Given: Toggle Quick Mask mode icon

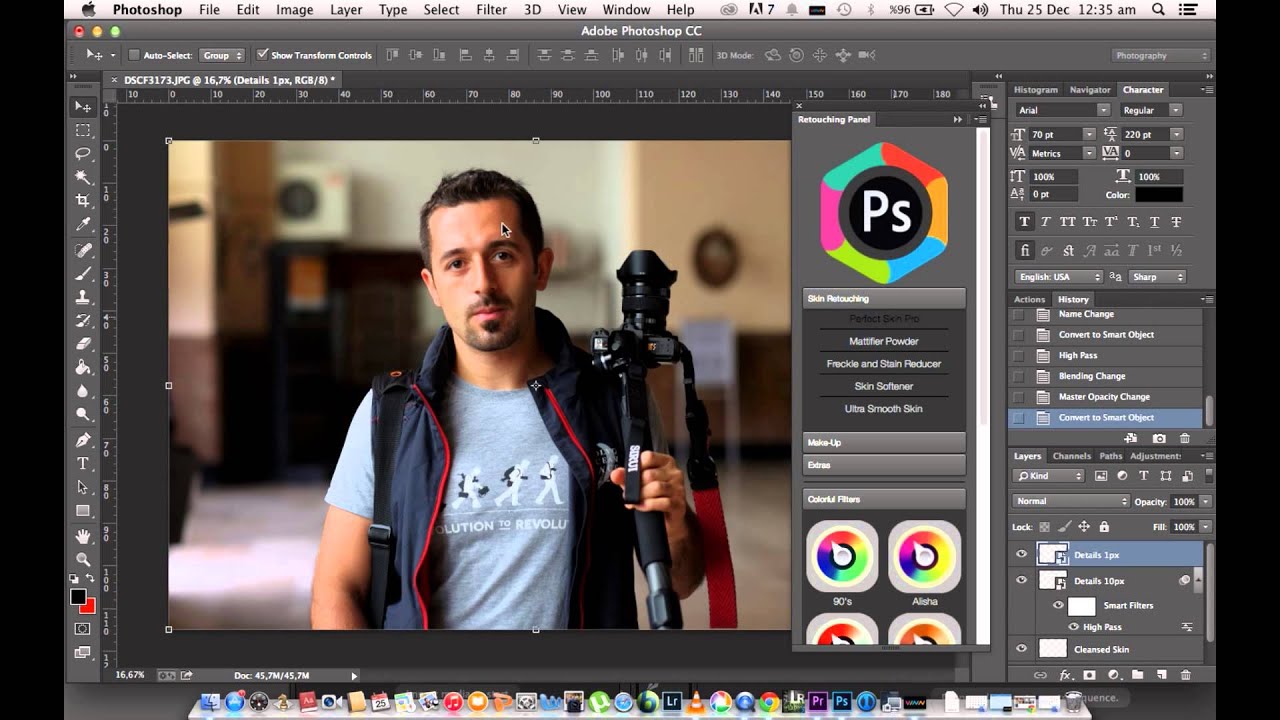Looking at the screenshot, I should (x=83, y=629).
